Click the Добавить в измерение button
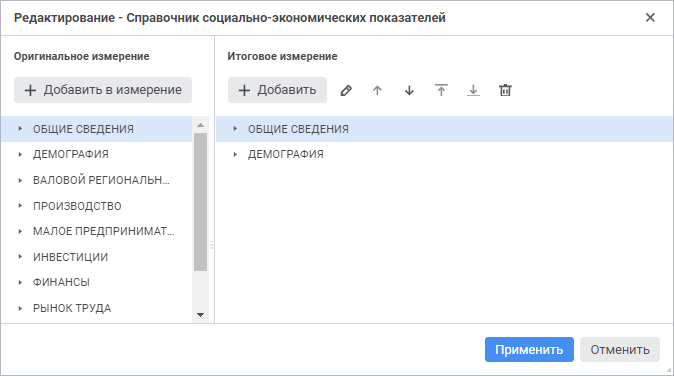This screenshot has height=376, width=674. 103,90
